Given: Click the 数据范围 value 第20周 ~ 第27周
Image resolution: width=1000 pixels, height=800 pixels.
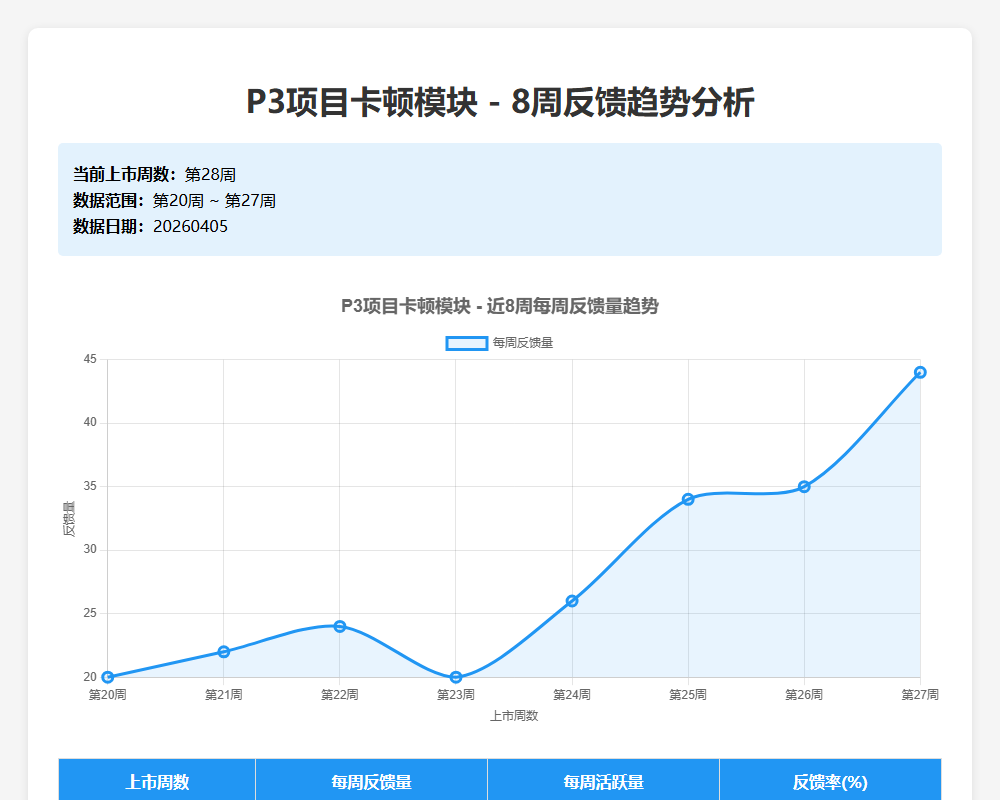Looking at the screenshot, I should pyautogui.click(x=214, y=201).
